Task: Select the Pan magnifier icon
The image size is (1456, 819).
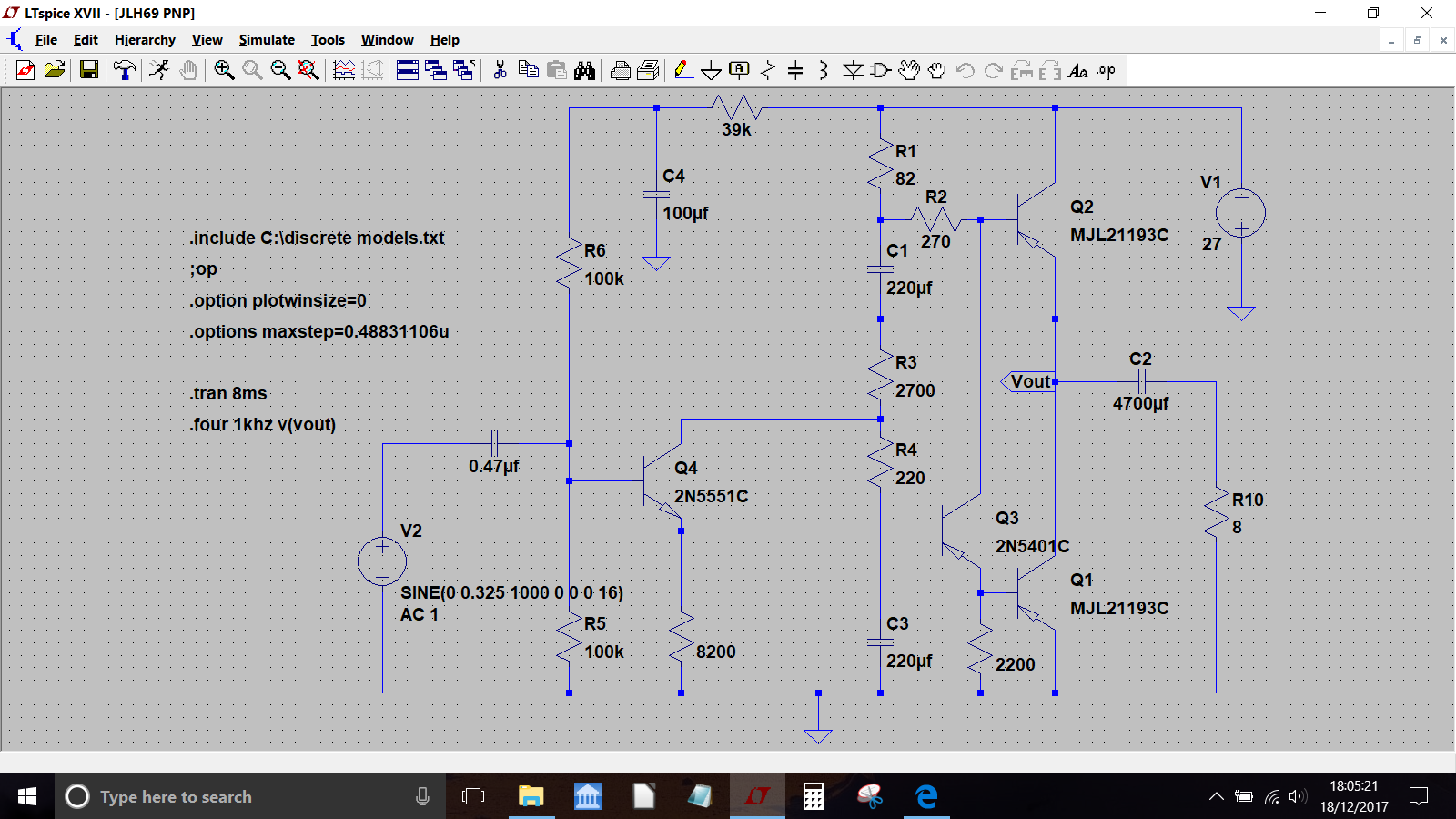Action: click(x=252, y=70)
